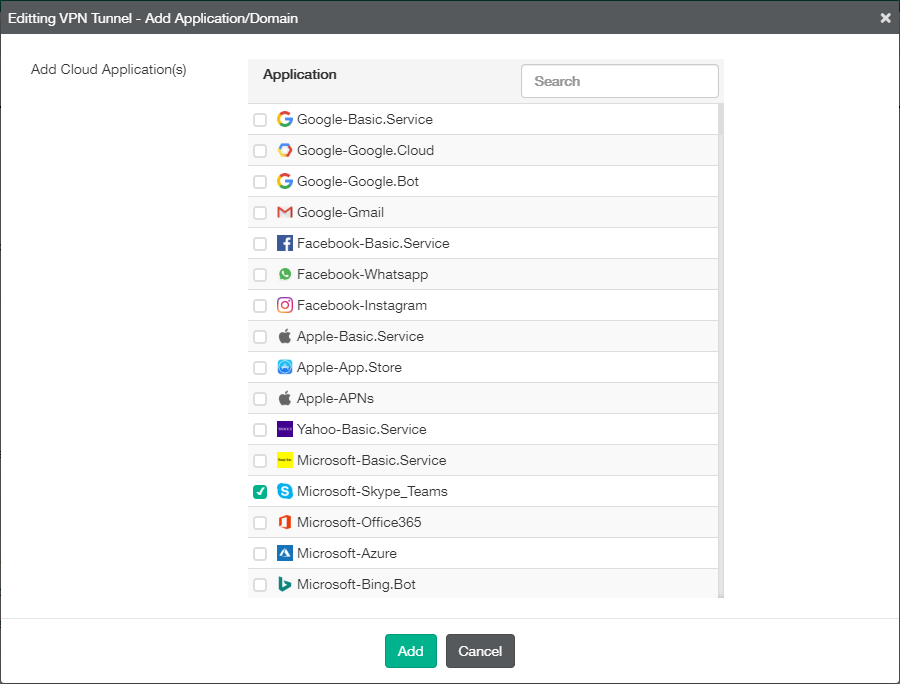Screen dimensions: 900x684
Task: Click the Gmail envelope icon
Action: (285, 212)
